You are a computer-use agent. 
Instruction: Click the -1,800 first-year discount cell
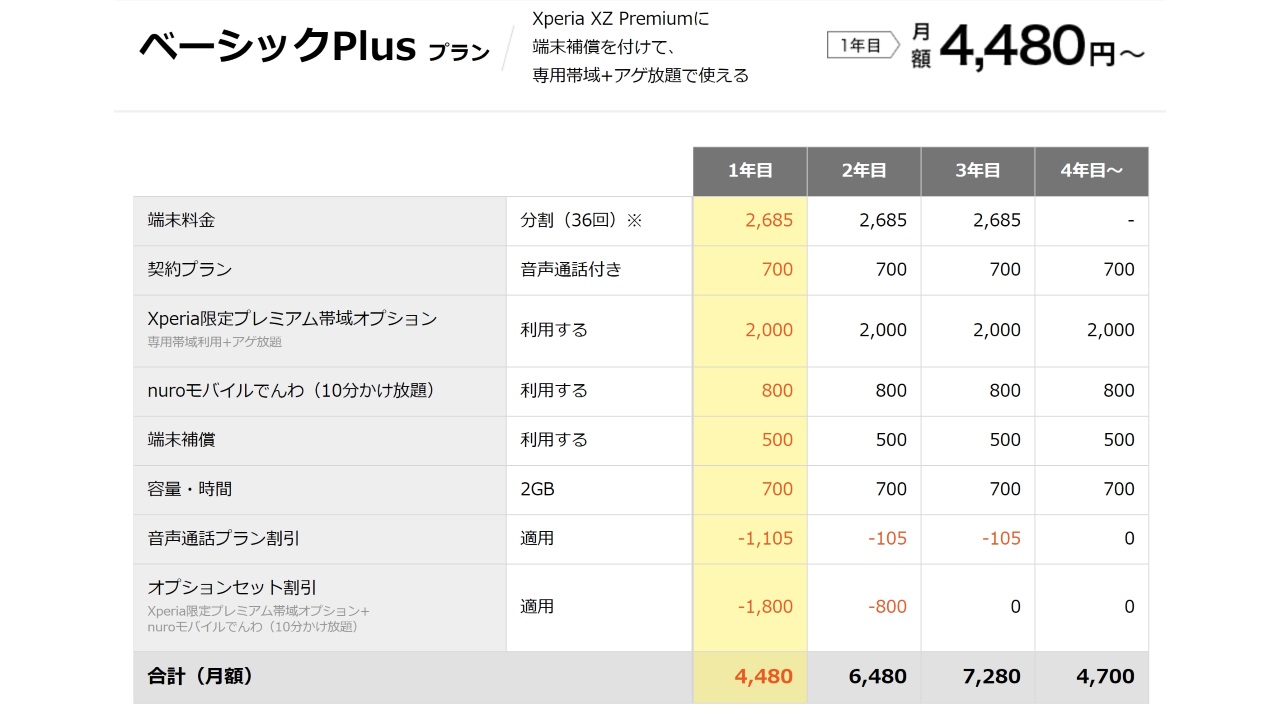(765, 606)
